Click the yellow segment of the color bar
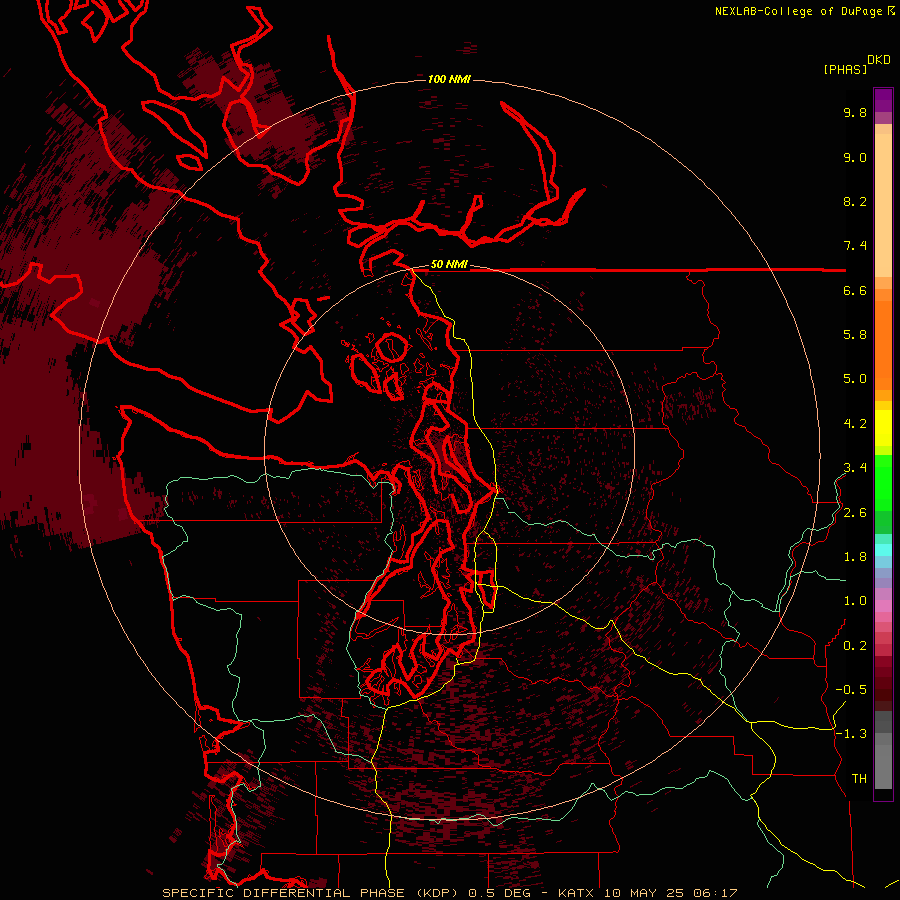Image resolution: width=900 pixels, height=900 pixels. tap(883, 427)
